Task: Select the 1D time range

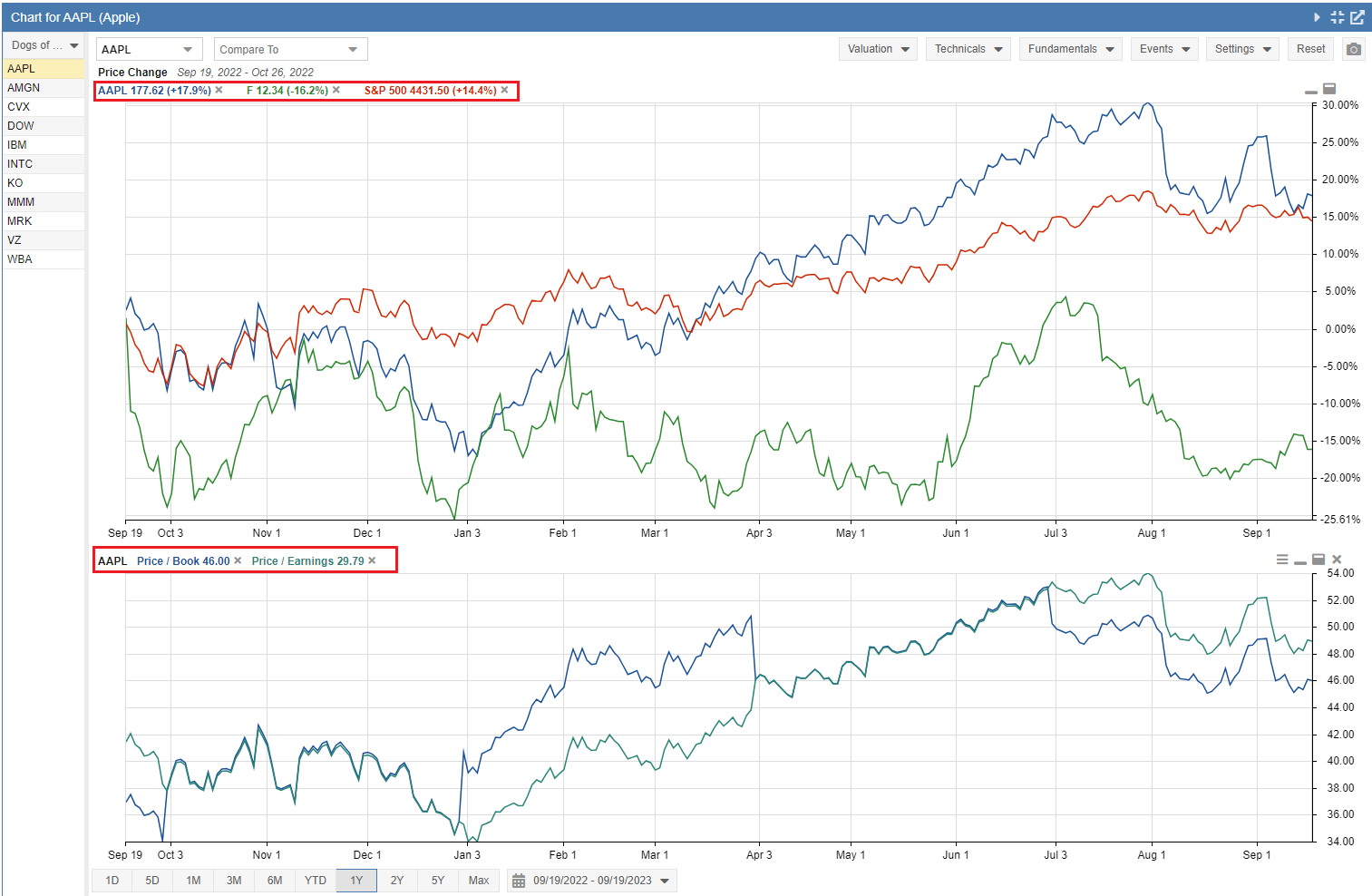Action: [112, 881]
